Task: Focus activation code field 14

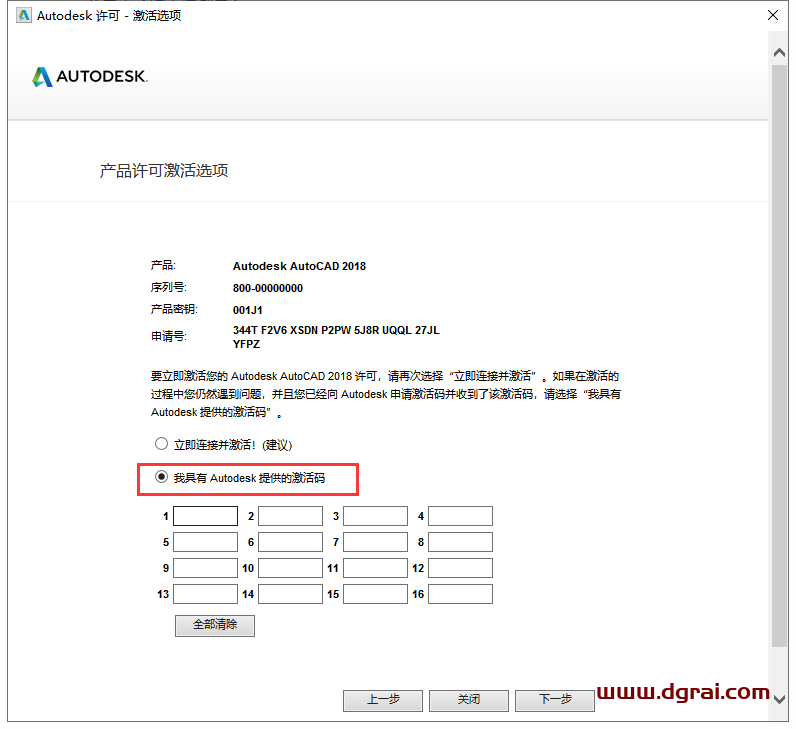Action: pos(290,594)
